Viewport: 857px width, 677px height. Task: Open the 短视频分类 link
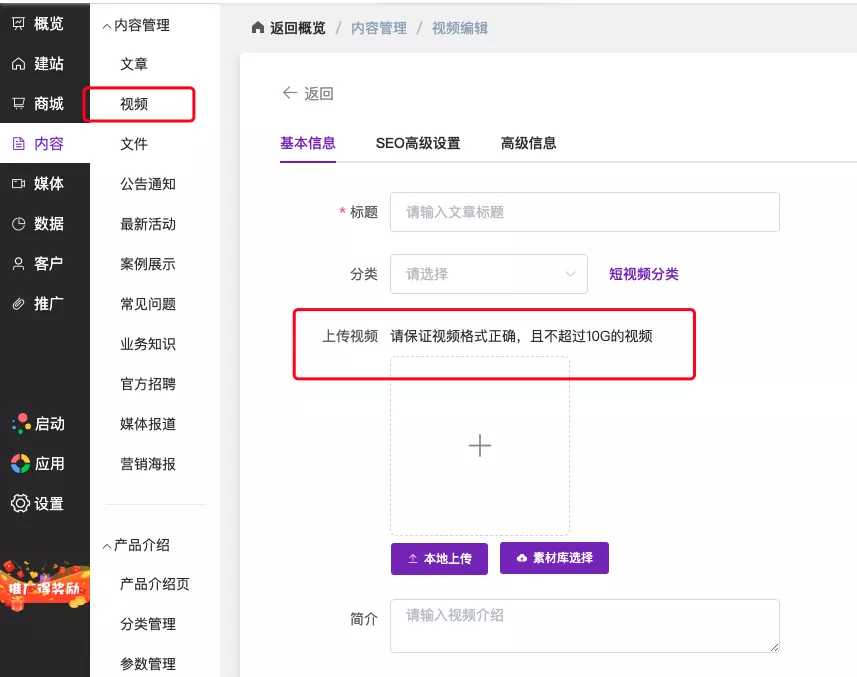(643, 274)
